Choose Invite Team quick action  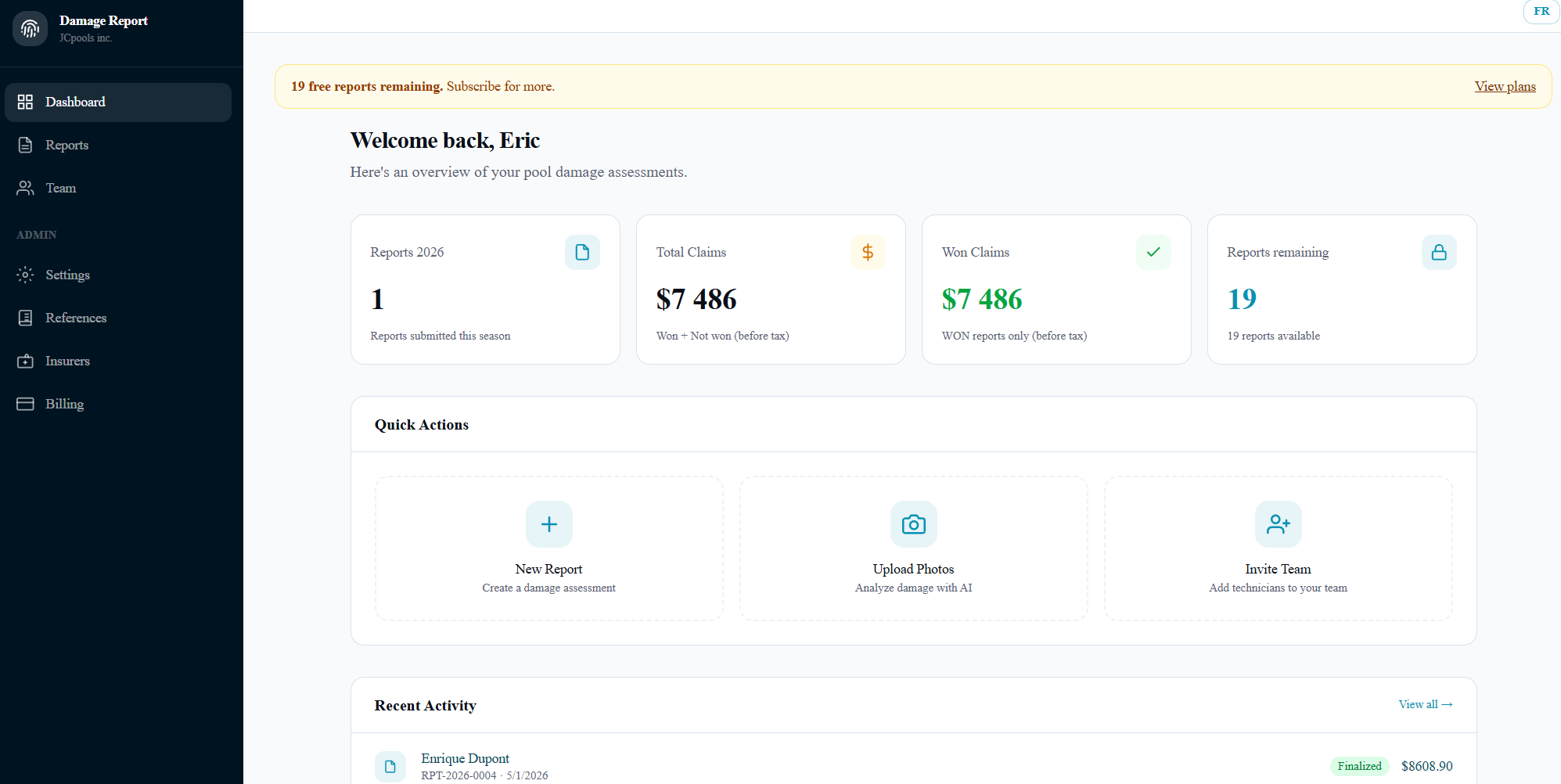click(x=1279, y=548)
